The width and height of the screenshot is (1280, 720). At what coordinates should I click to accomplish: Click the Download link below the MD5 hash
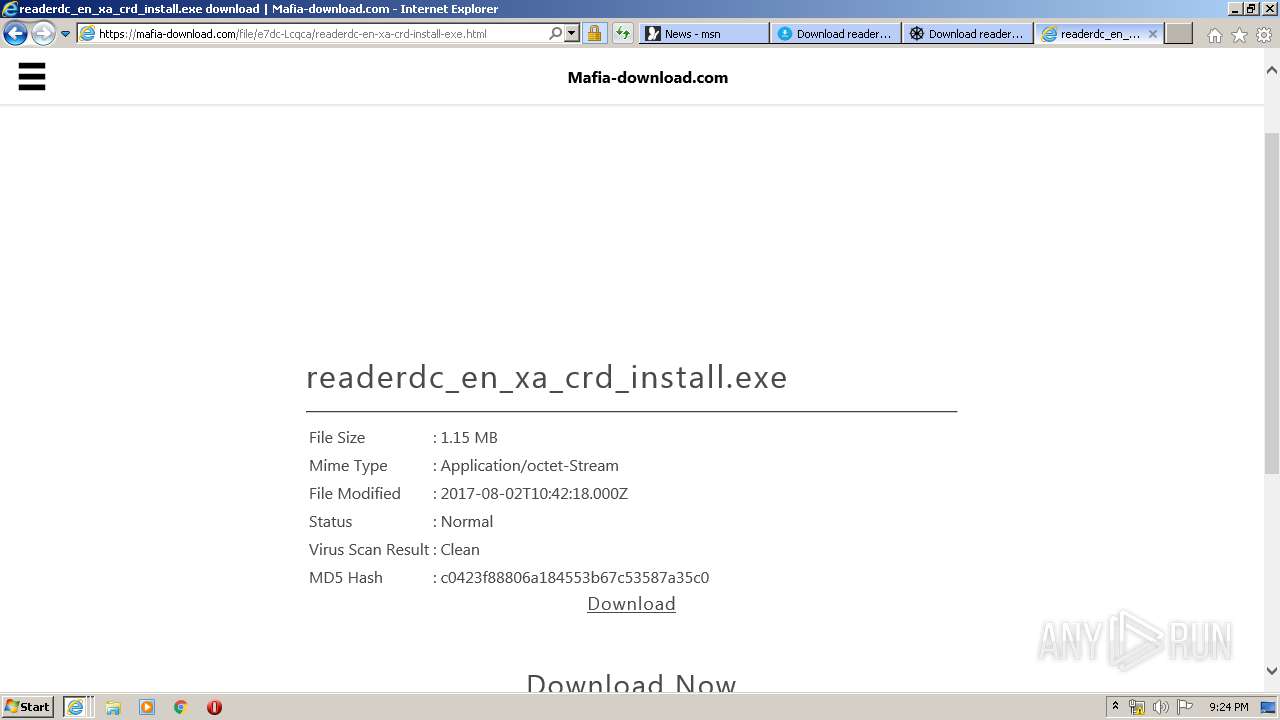[631, 604]
